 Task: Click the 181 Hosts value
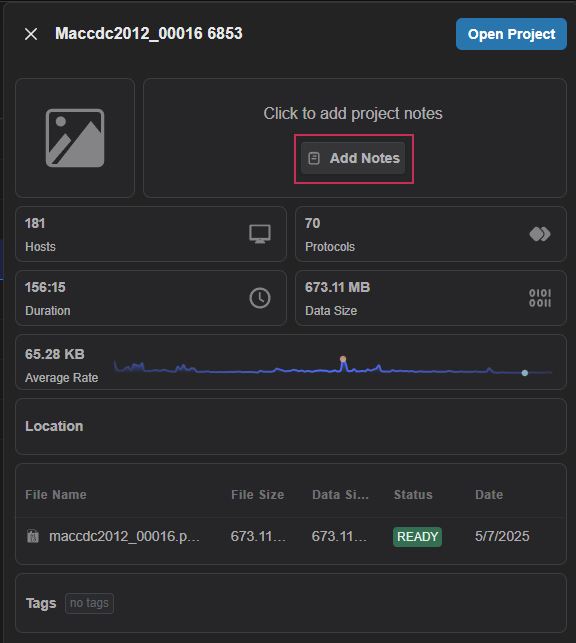tap(35, 223)
